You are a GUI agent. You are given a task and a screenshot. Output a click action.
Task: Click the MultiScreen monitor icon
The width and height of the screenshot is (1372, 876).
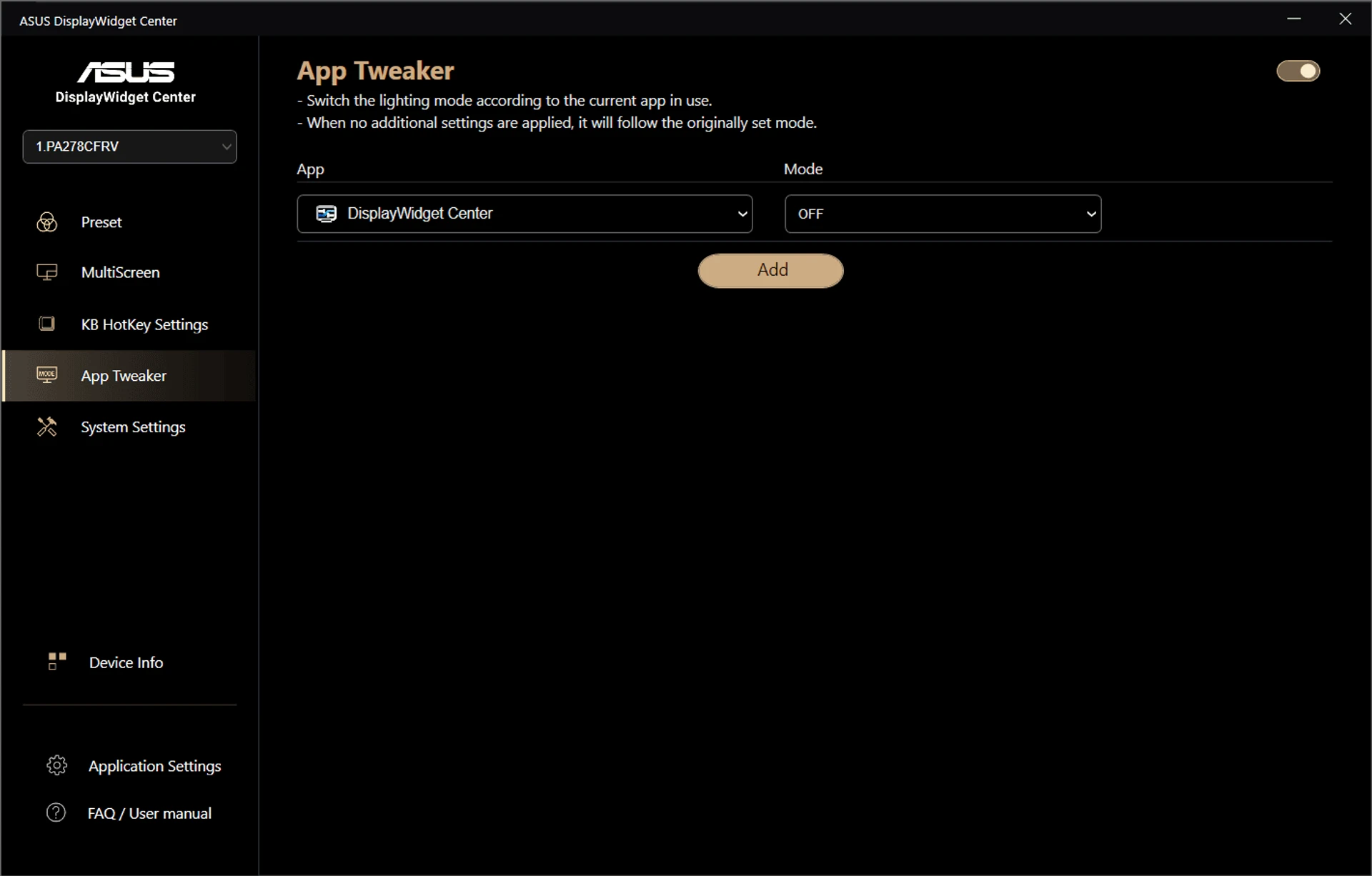pos(47,272)
